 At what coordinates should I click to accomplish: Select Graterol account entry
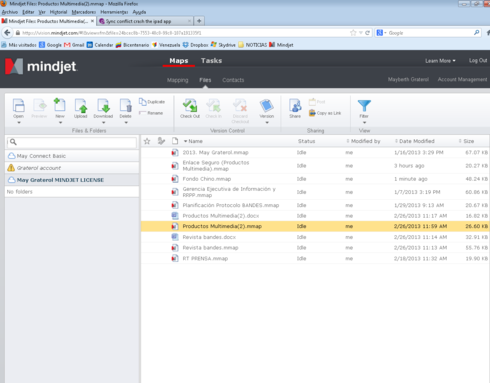point(72,168)
